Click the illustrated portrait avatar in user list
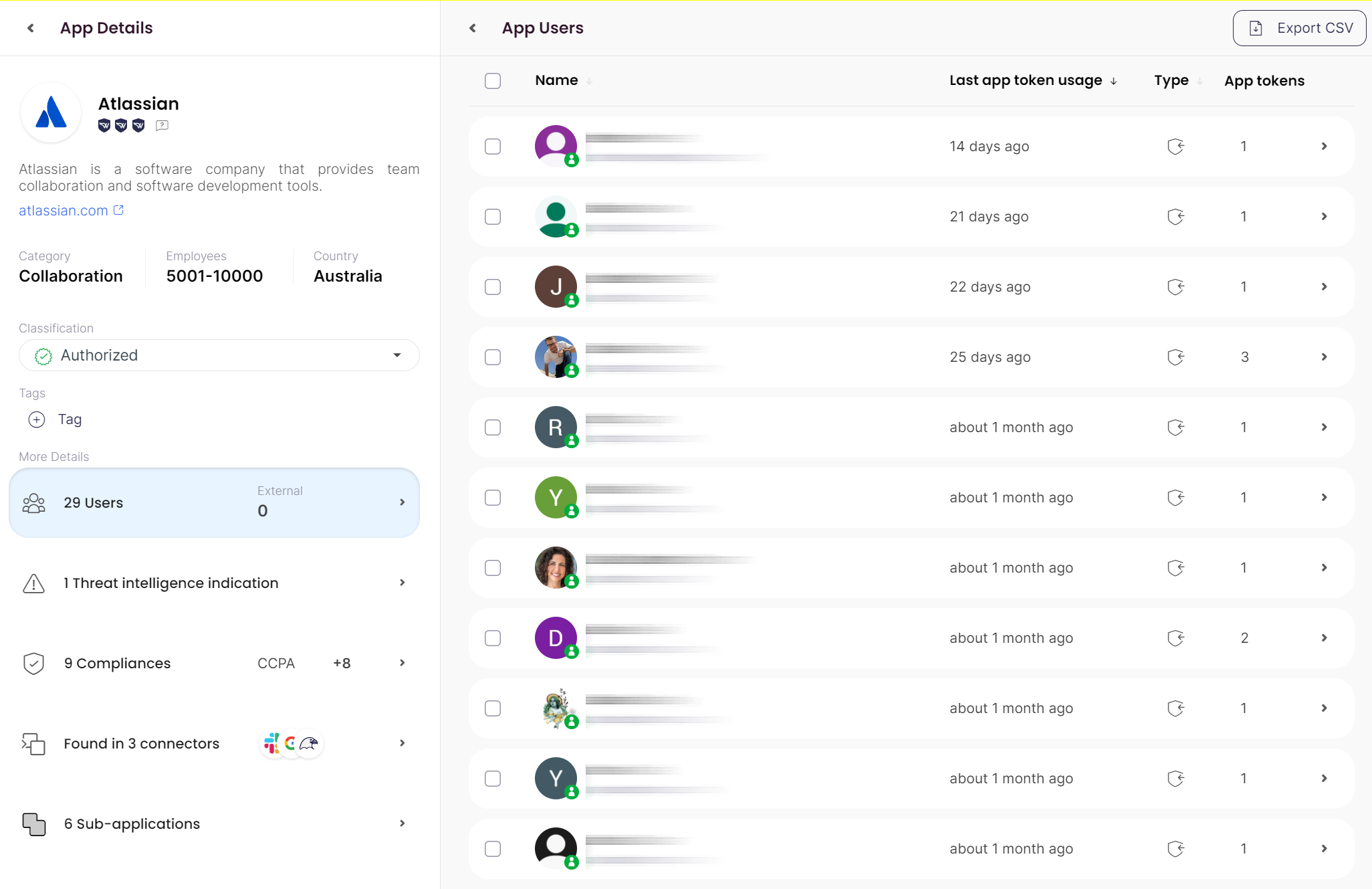Screen dimensions: 1372x889 point(556,708)
